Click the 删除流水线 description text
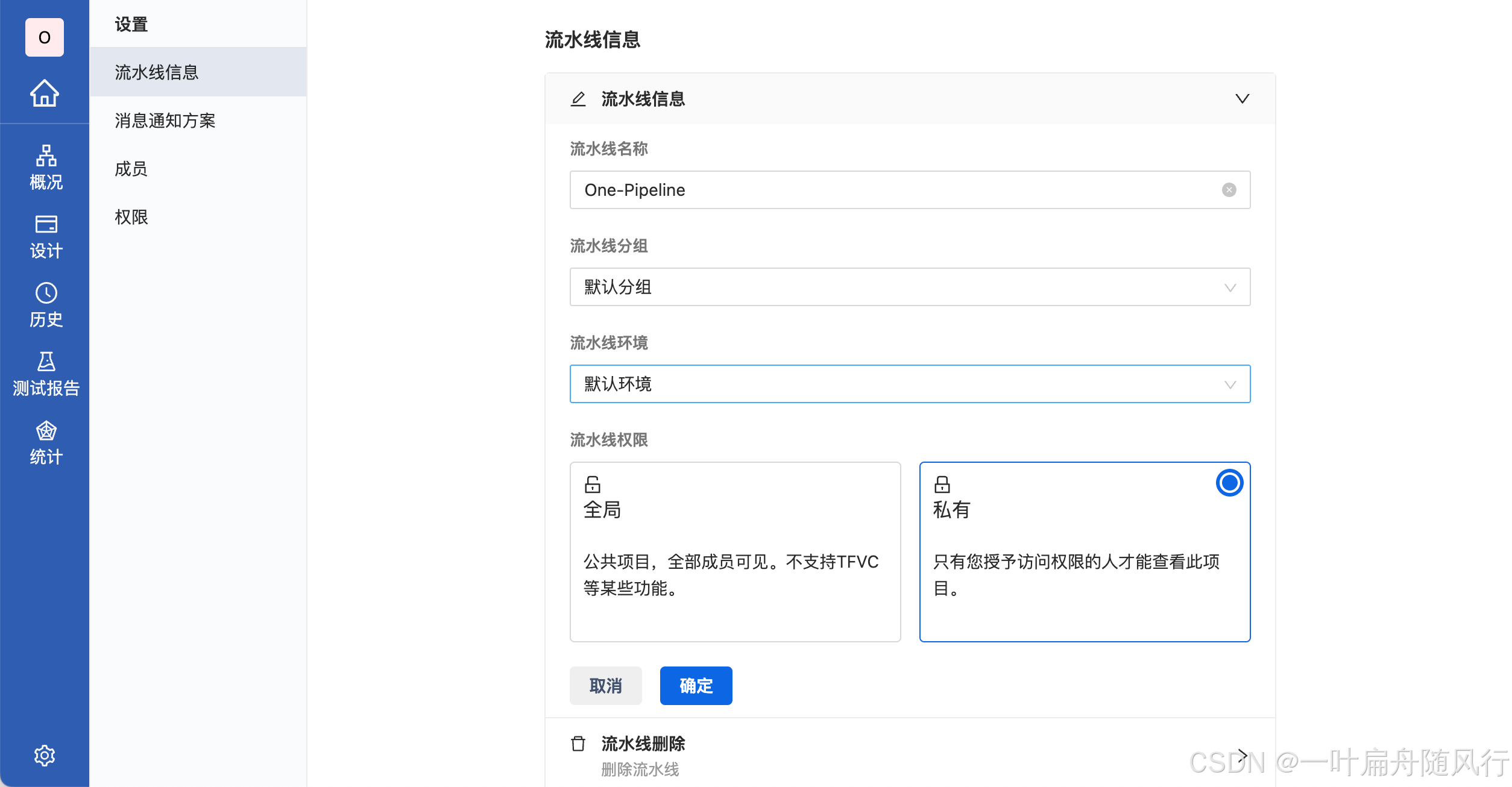Image resolution: width=1512 pixels, height=787 pixels. [x=640, y=770]
